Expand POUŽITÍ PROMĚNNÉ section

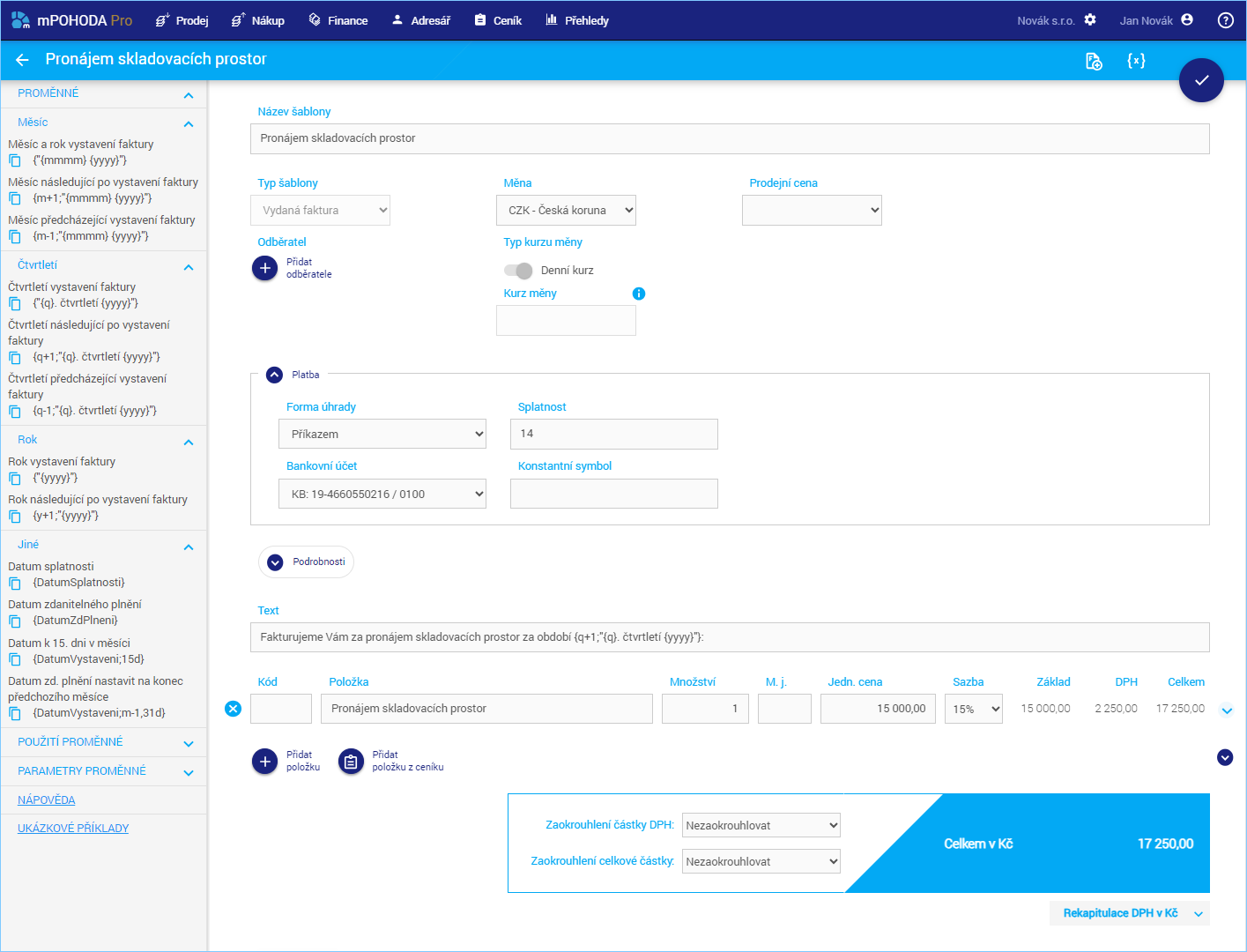point(189,743)
